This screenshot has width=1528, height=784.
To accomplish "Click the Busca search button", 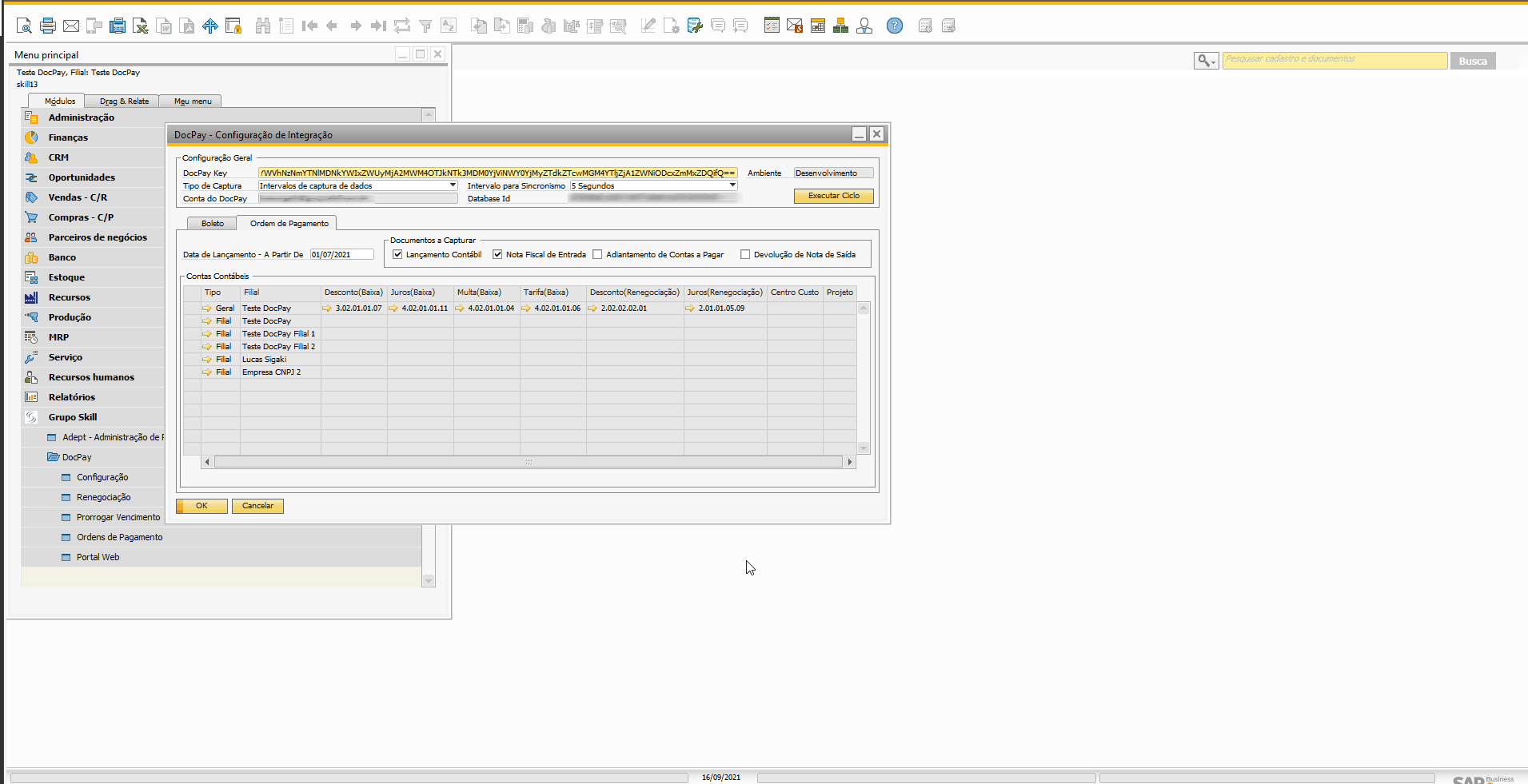I will pos(1473,61).
